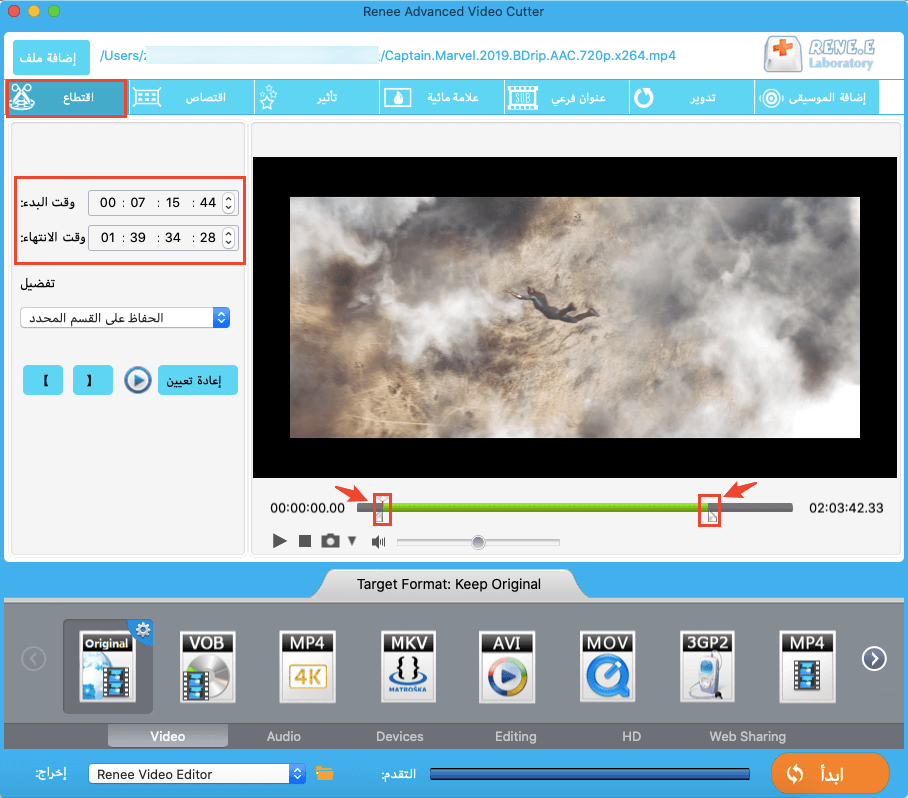Open the Crop (اقتصاص) tool tab
Image resolution: width=908 pixels, height=798 pixels.
[191, 97]
